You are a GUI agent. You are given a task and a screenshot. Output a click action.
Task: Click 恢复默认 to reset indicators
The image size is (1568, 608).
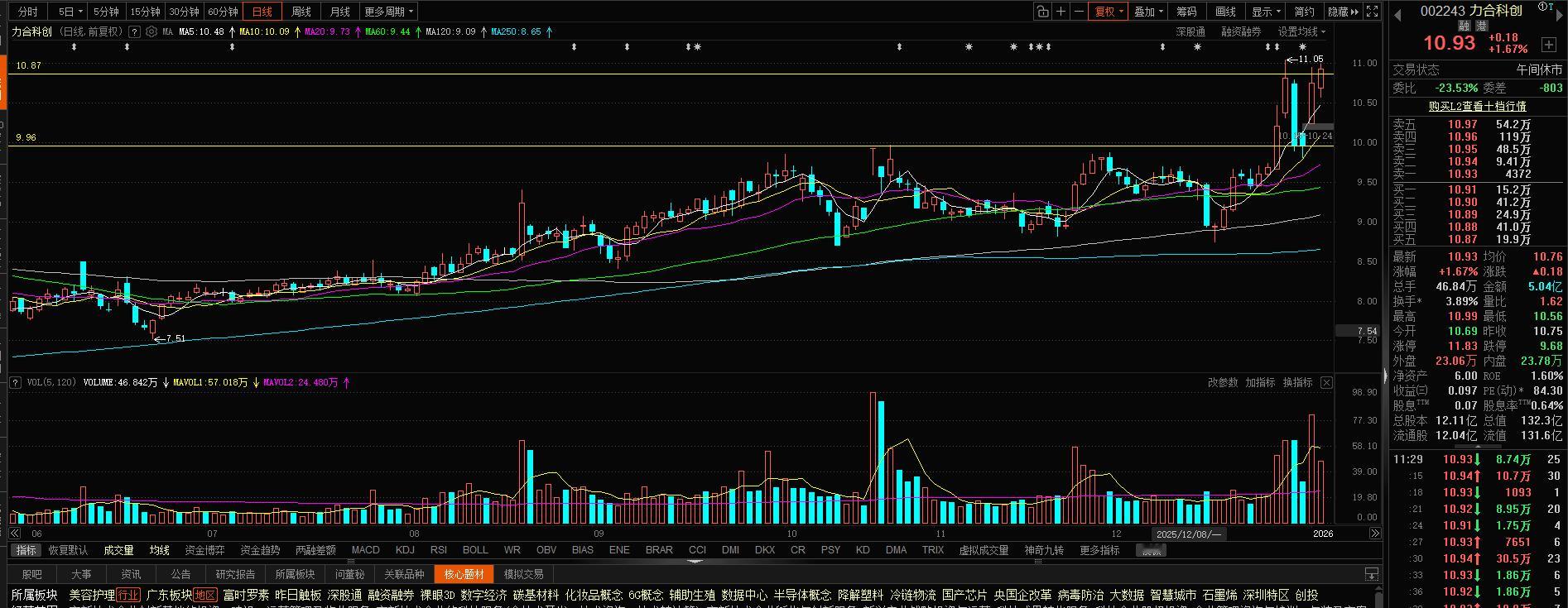tap(68, 550)
